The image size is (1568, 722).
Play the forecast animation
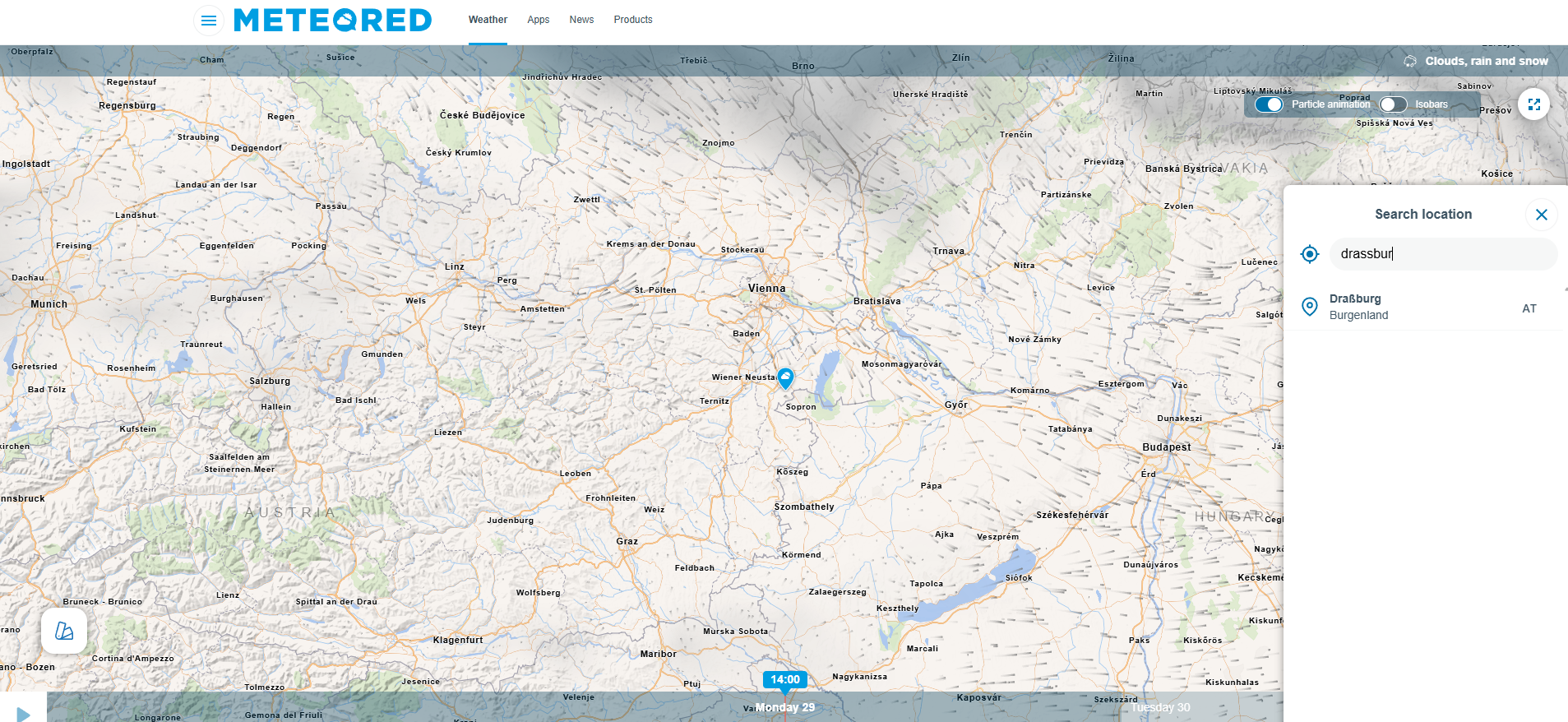click(x=23, y=714)
